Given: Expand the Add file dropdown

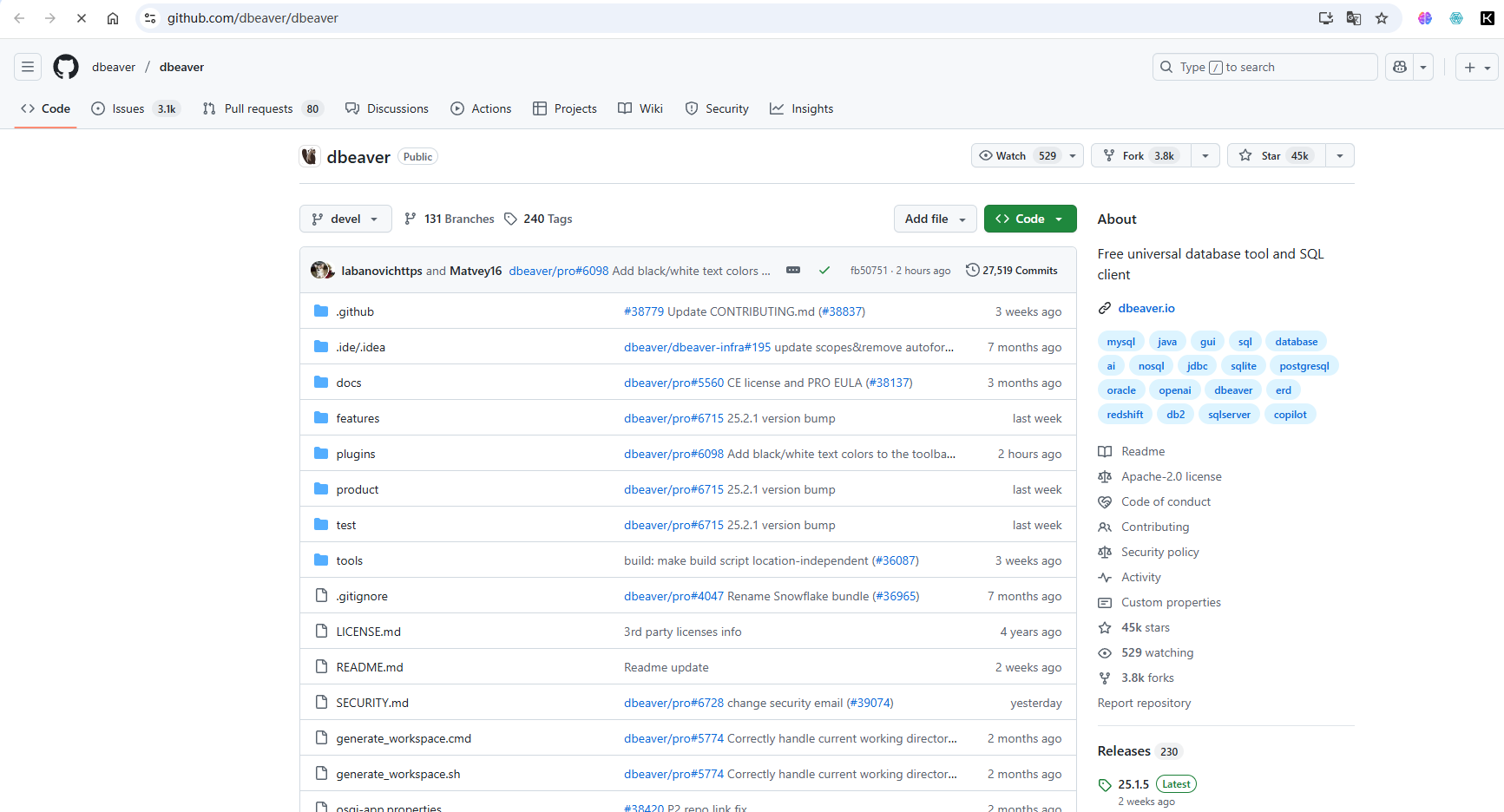Looking at the screenshot, I should 936,219.
